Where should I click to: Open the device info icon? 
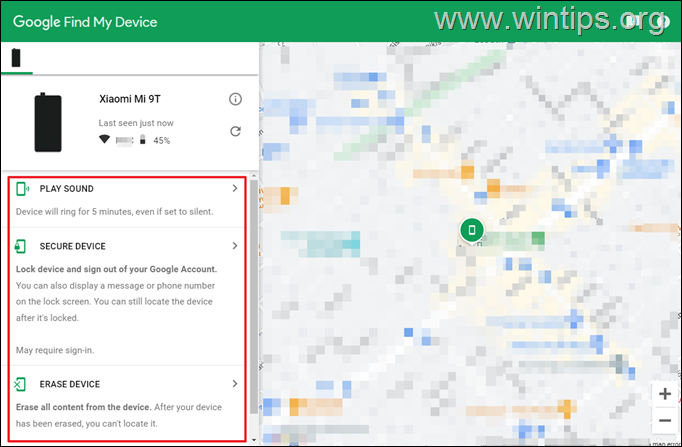click(x=235, y=99)
